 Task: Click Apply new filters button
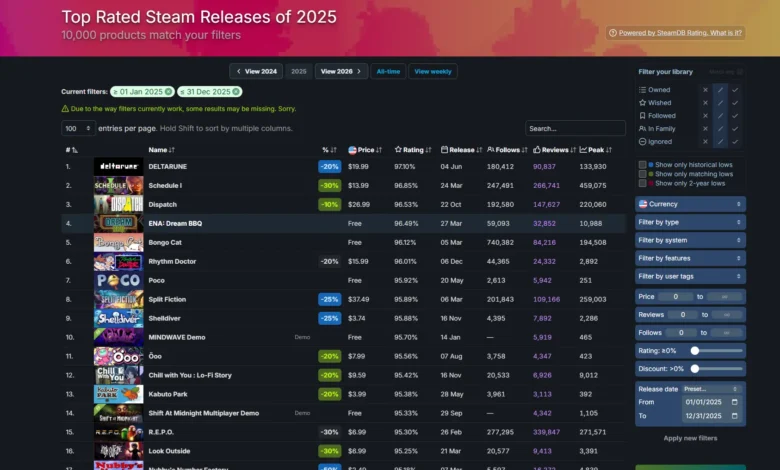pyautogui.click(x=690, y=438)
